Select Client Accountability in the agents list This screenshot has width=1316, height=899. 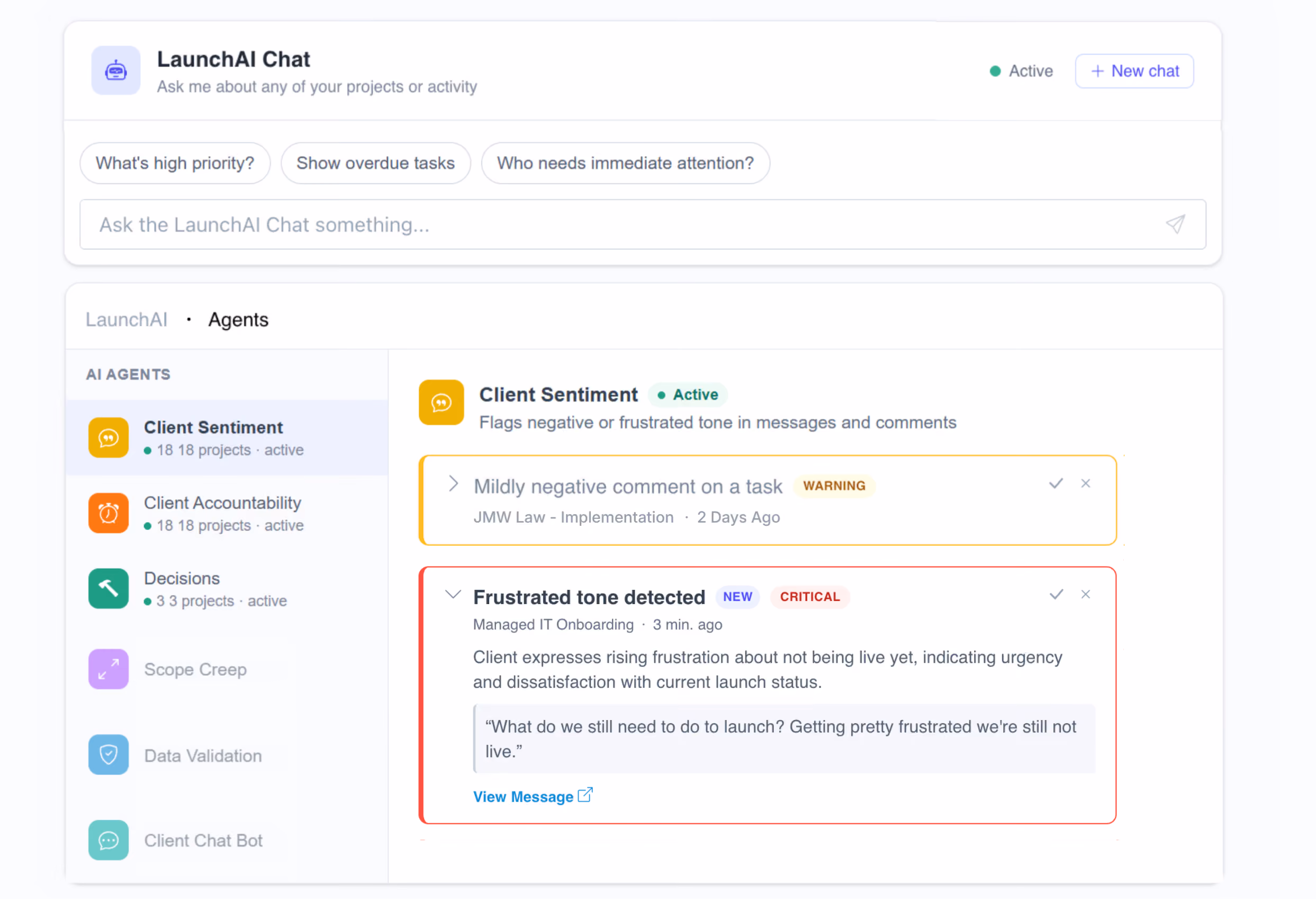tap(227, 513)
